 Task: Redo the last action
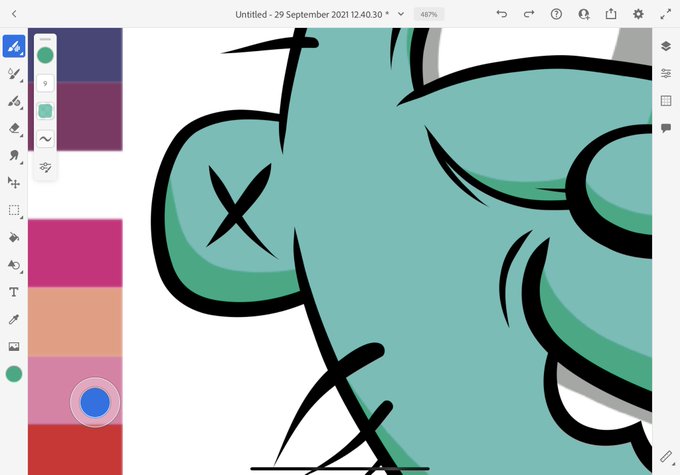click(529, 14)
